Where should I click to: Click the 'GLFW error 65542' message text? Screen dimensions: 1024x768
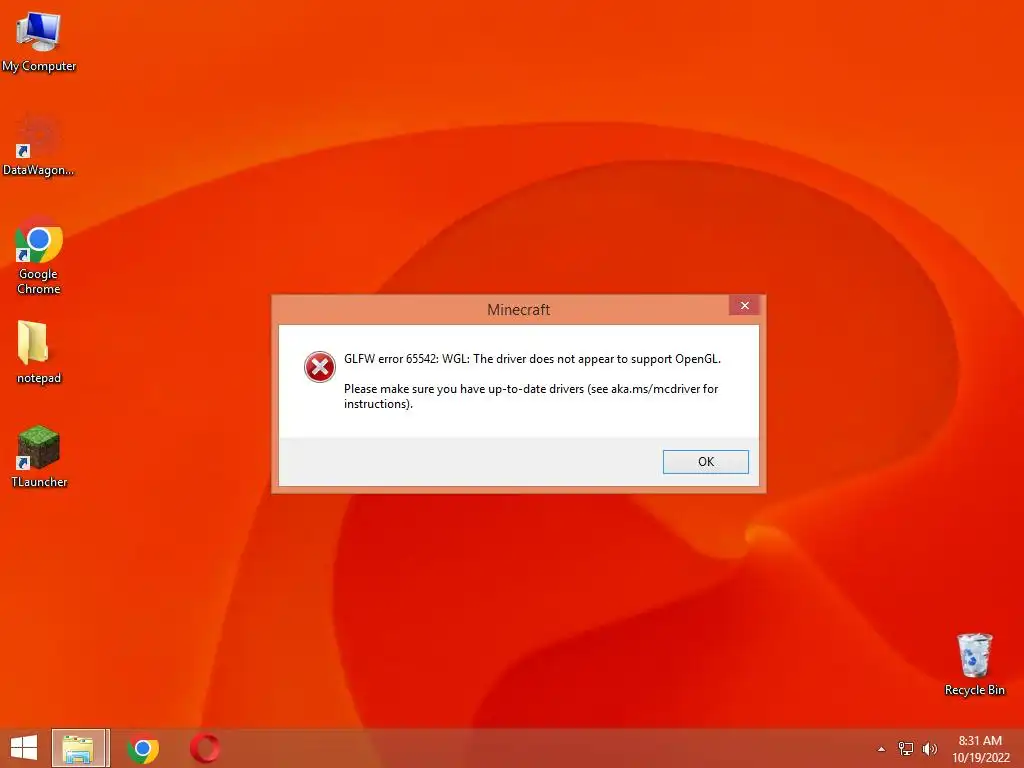pos(532,359)
